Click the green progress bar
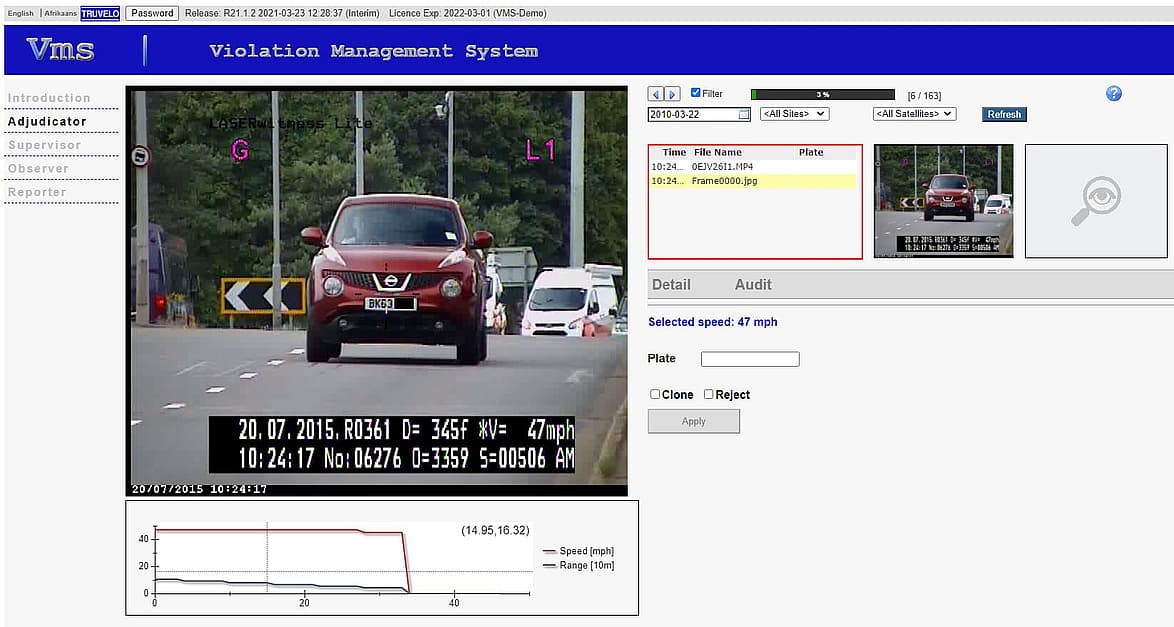 point(822,94)
